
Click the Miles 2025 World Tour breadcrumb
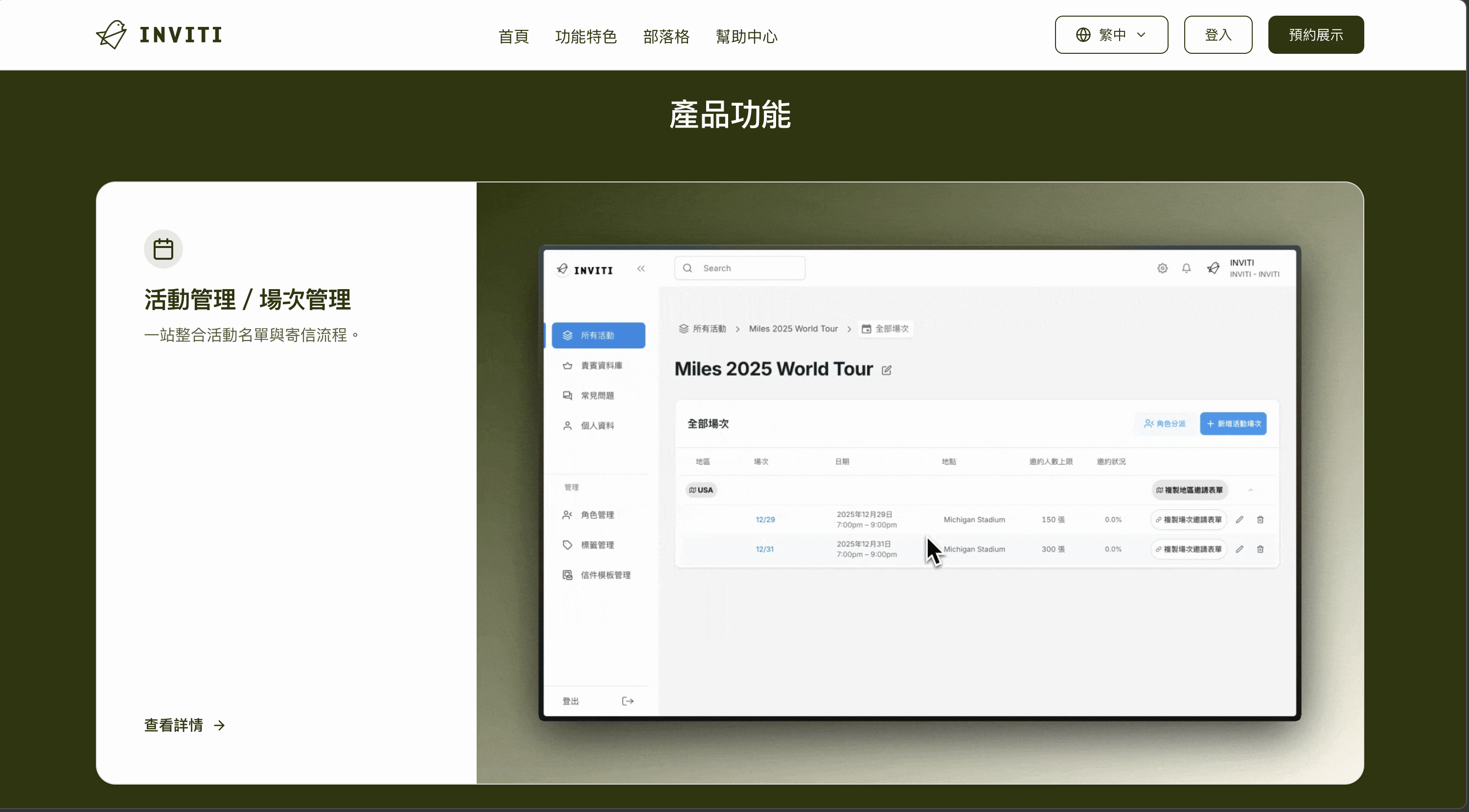pyautogui.click(x=793, y=328)
